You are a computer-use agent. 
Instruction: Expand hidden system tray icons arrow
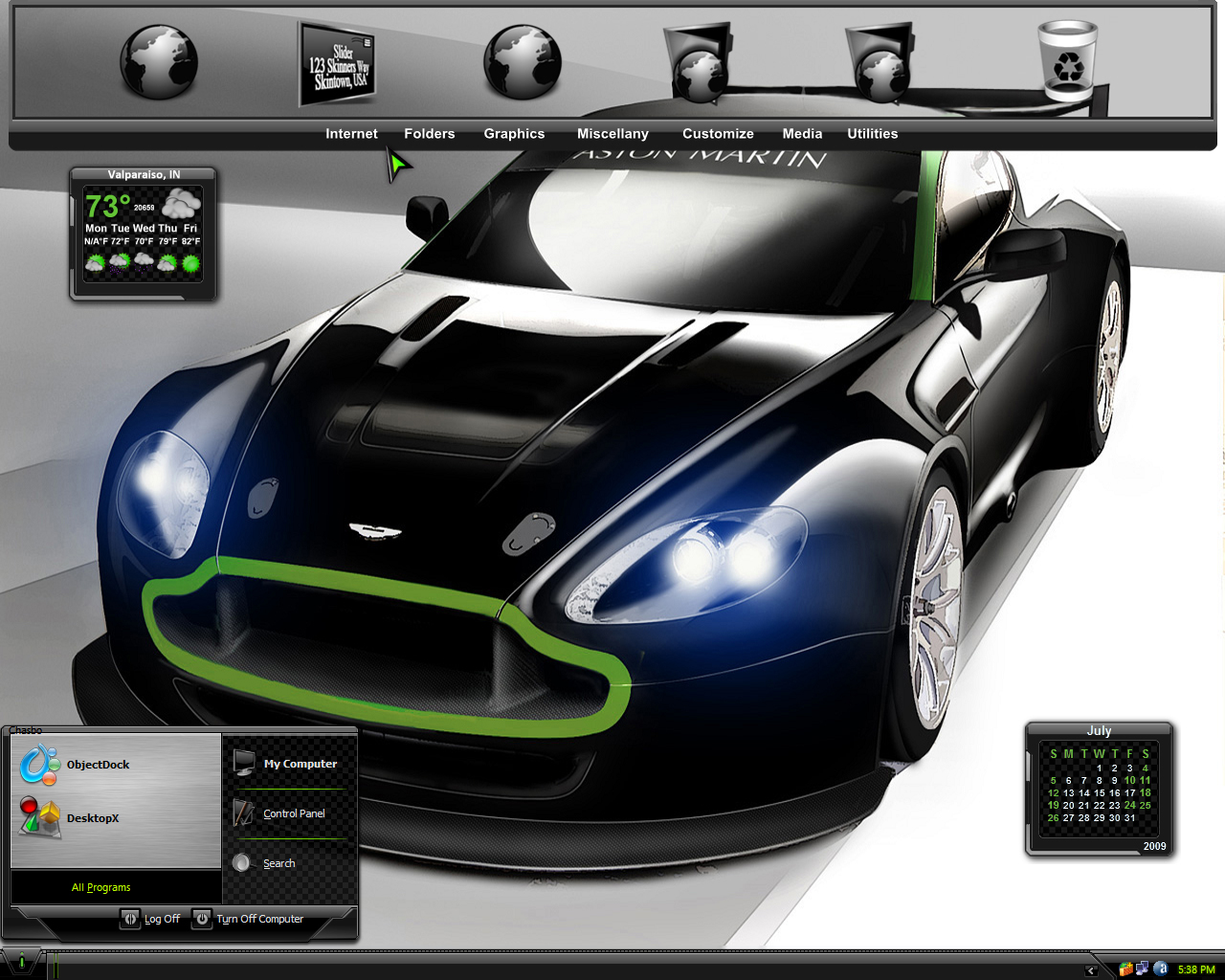coord(1090,970)
